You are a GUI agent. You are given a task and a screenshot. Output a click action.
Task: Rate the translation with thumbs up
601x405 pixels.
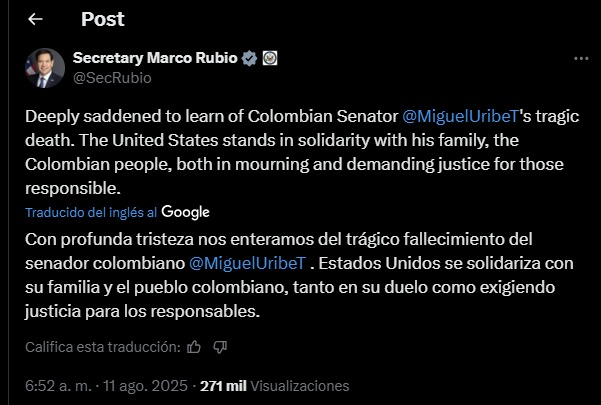195,347
